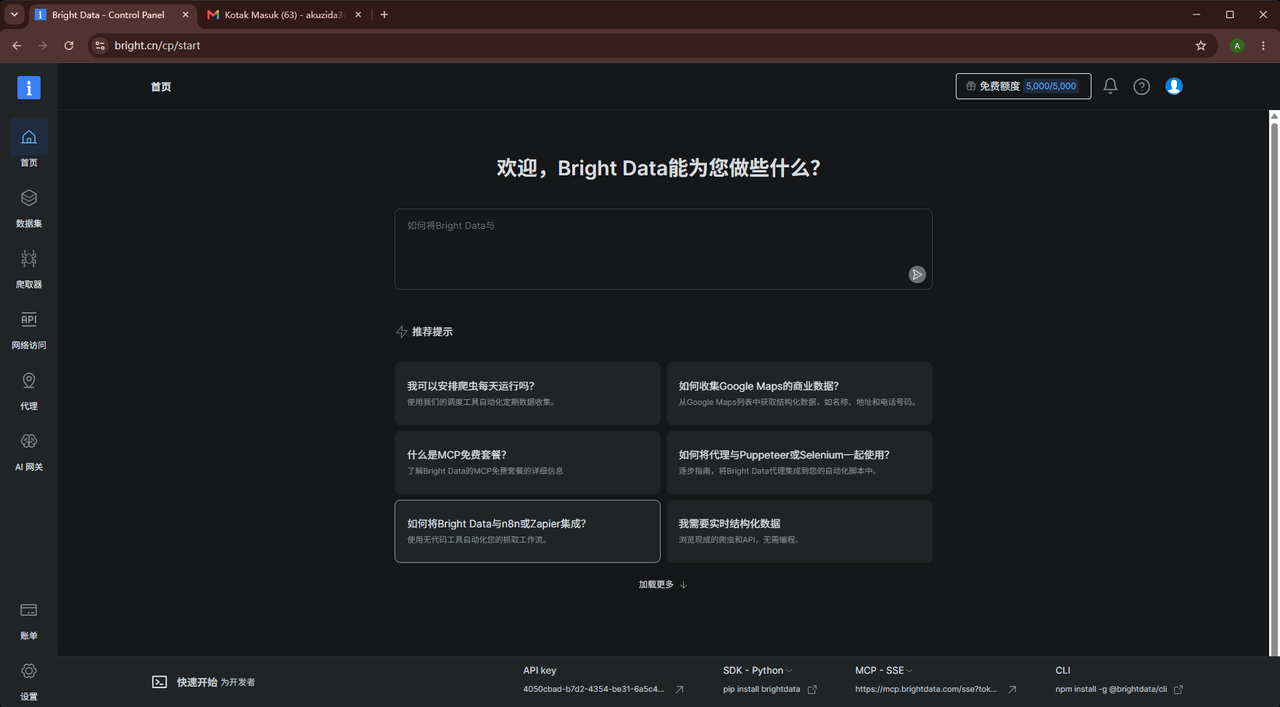
Task: Click the 推荐提示 lightning icon
Action: click(x=401, y=331)
